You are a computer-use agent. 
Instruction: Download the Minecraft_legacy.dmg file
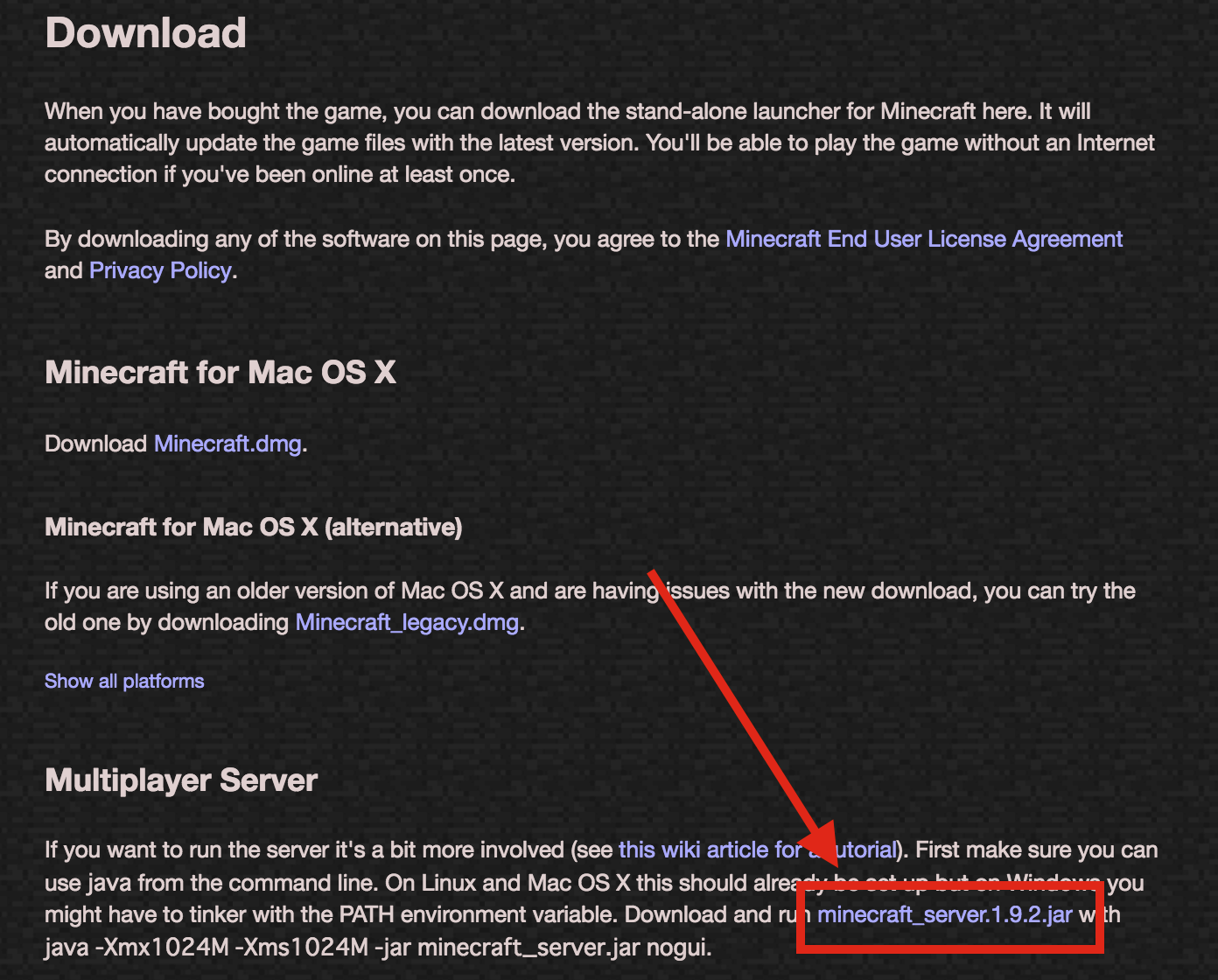407,622
